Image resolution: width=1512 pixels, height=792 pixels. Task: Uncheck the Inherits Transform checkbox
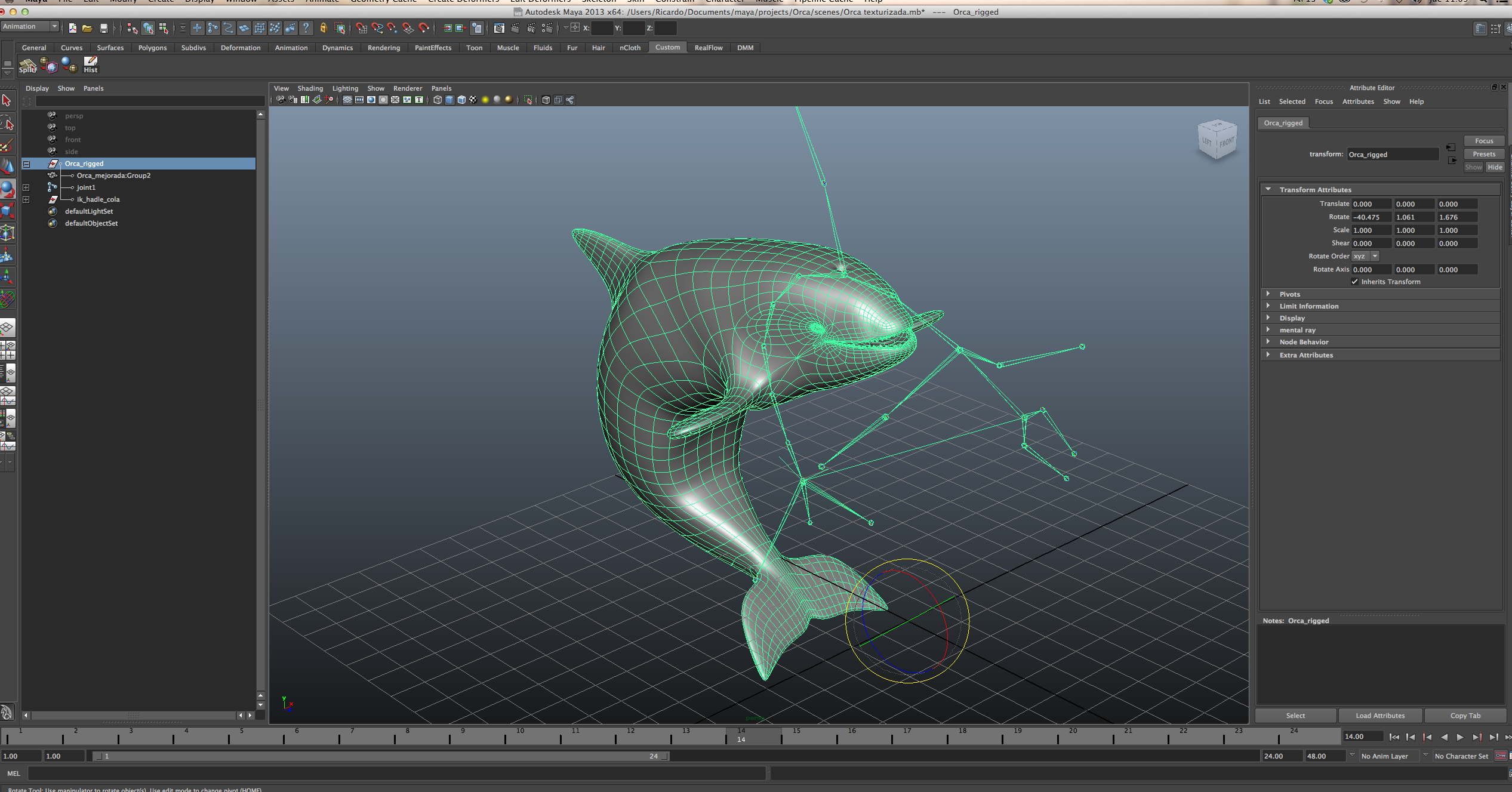coord(1354,282)
